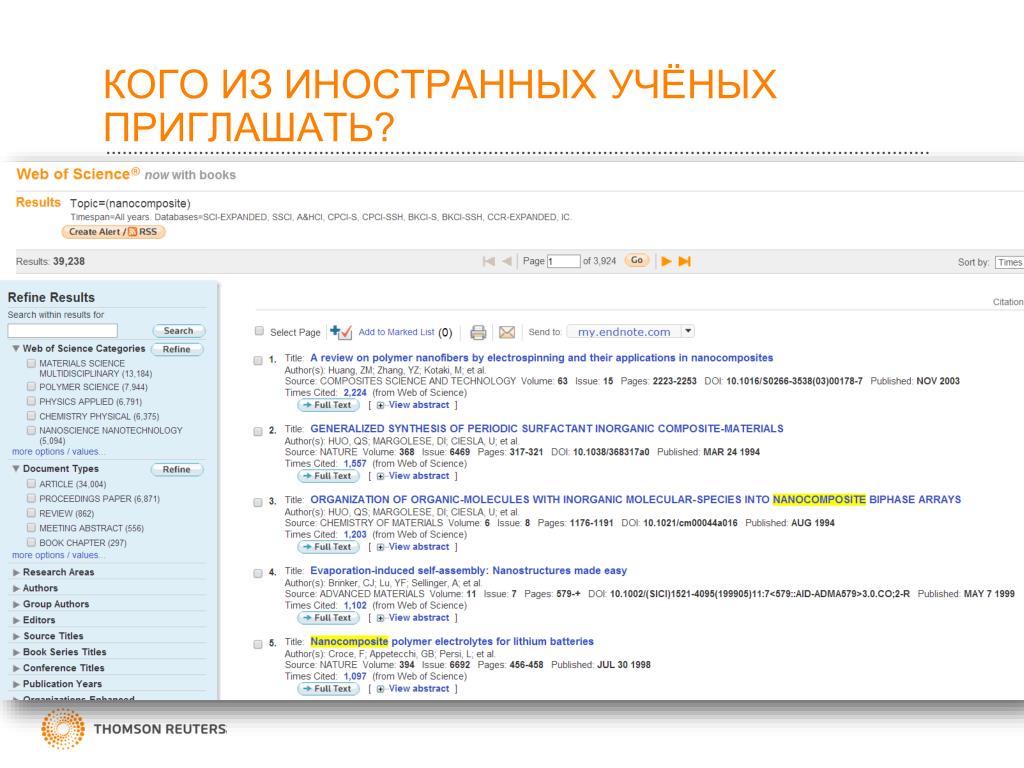Click the Create Alert / RSS button
Image resolution: width=1024 pixels, height=768 pixels.
pyautogui.click(x=113, y=232)
